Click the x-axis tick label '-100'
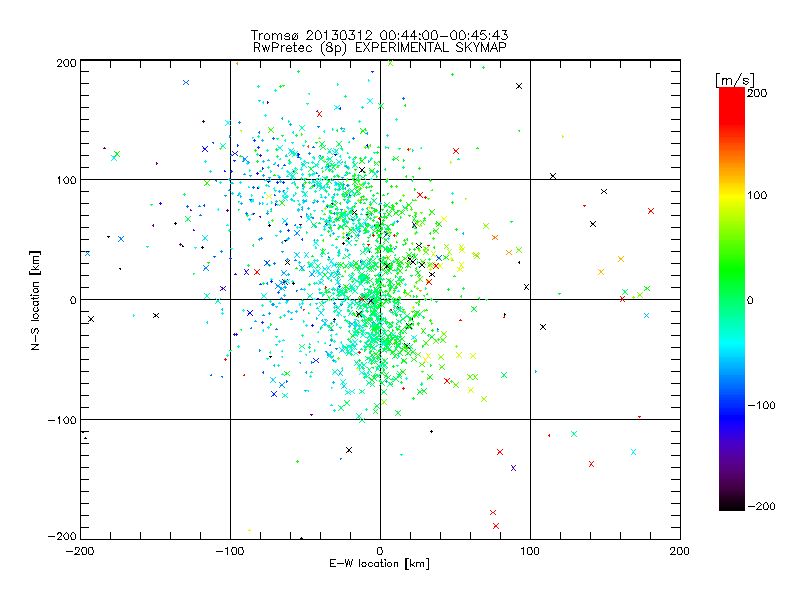This screenshot has width=800, height=600. tap(230, 551)
